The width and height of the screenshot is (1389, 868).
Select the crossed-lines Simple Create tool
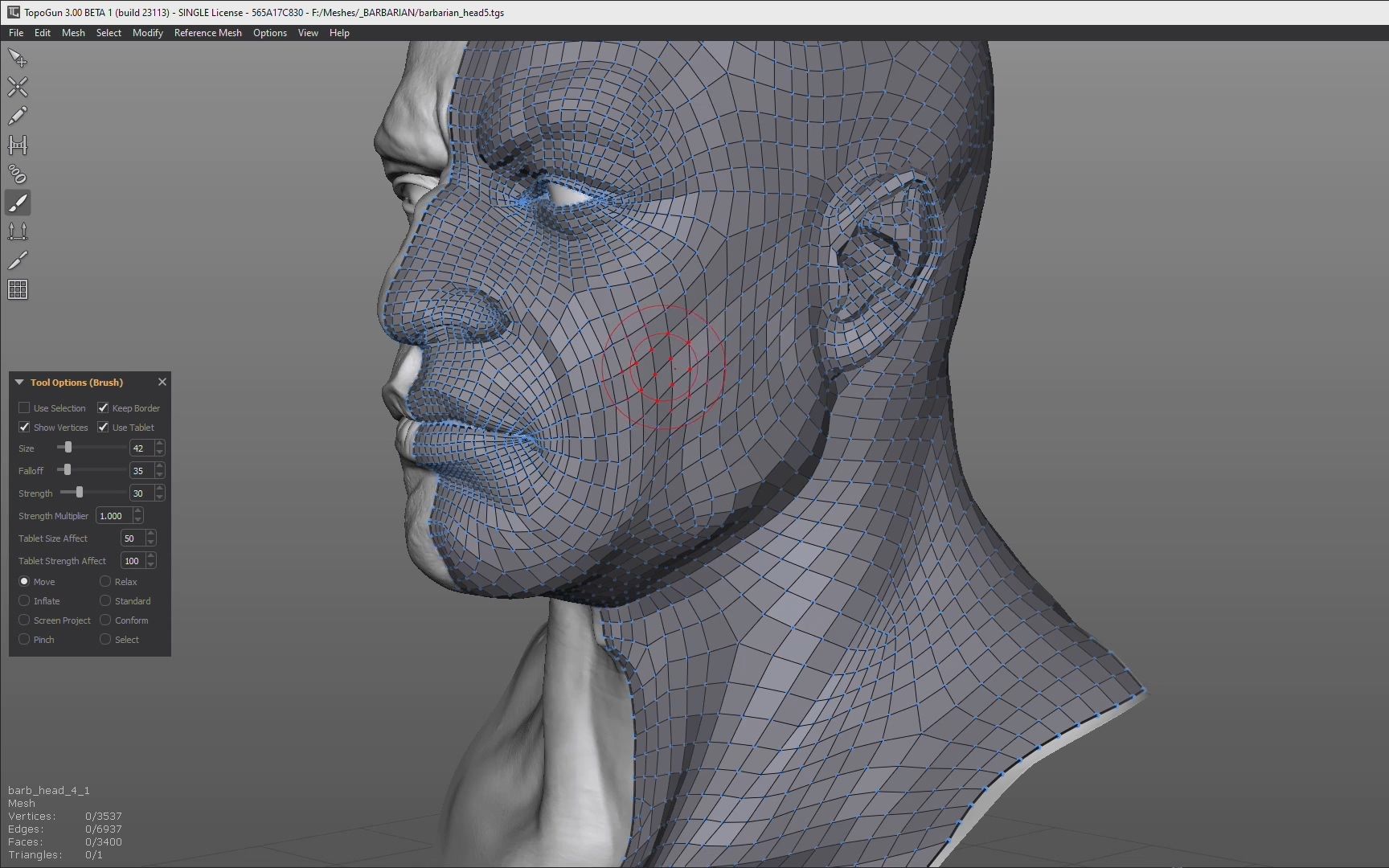tap(18, 87)
